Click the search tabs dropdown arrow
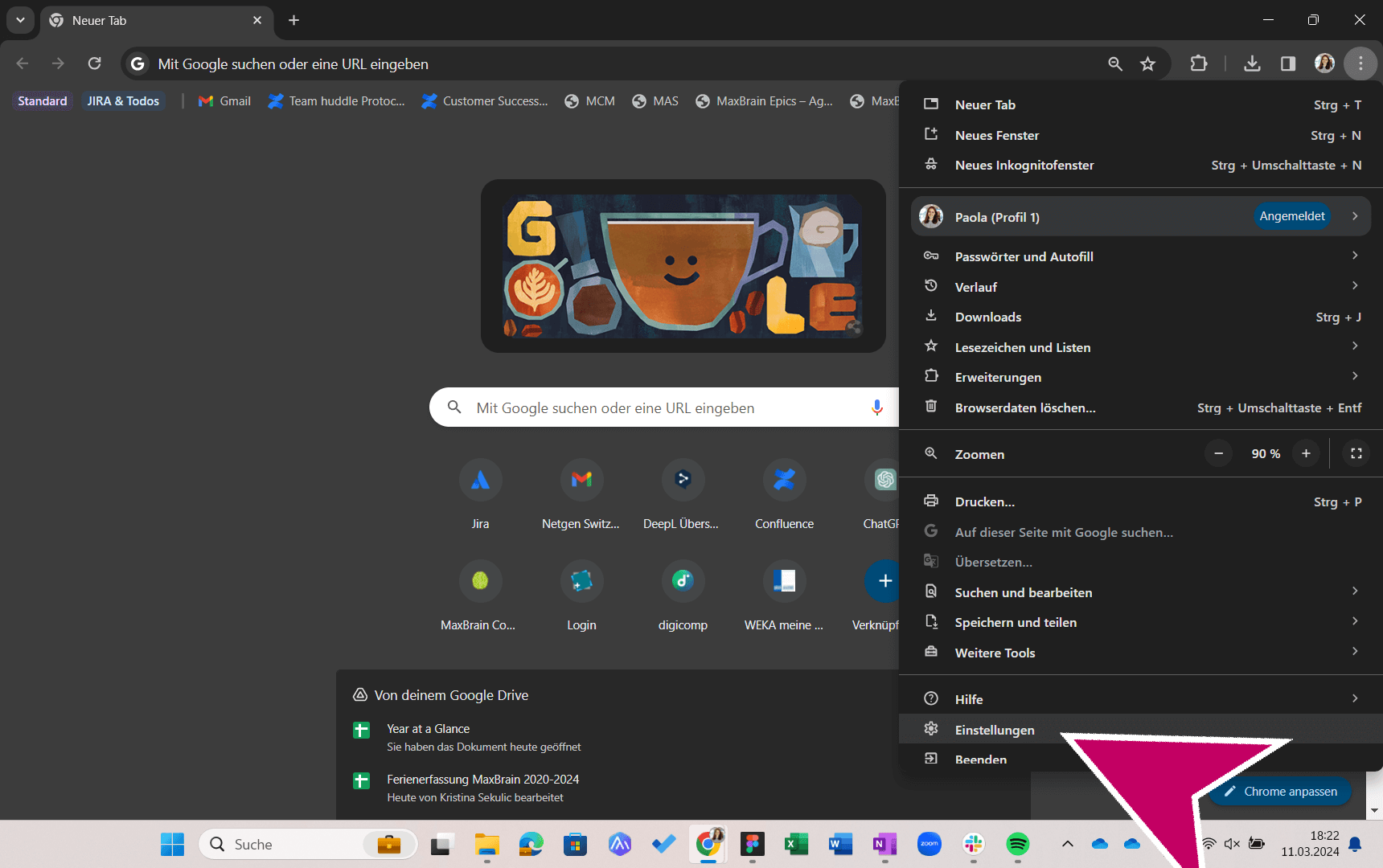 20,20
